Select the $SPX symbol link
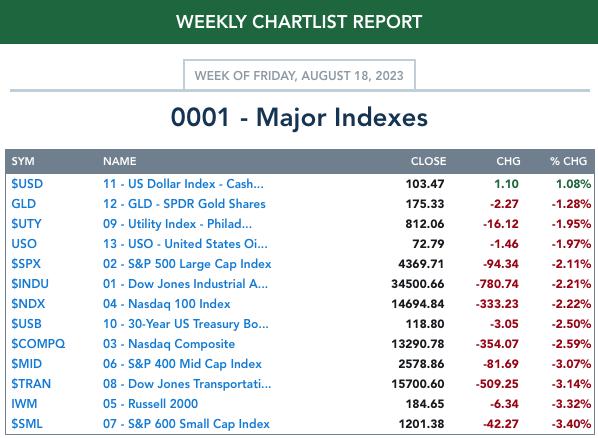The height and width of the screenshot is (438, 598). click(26, 264)
